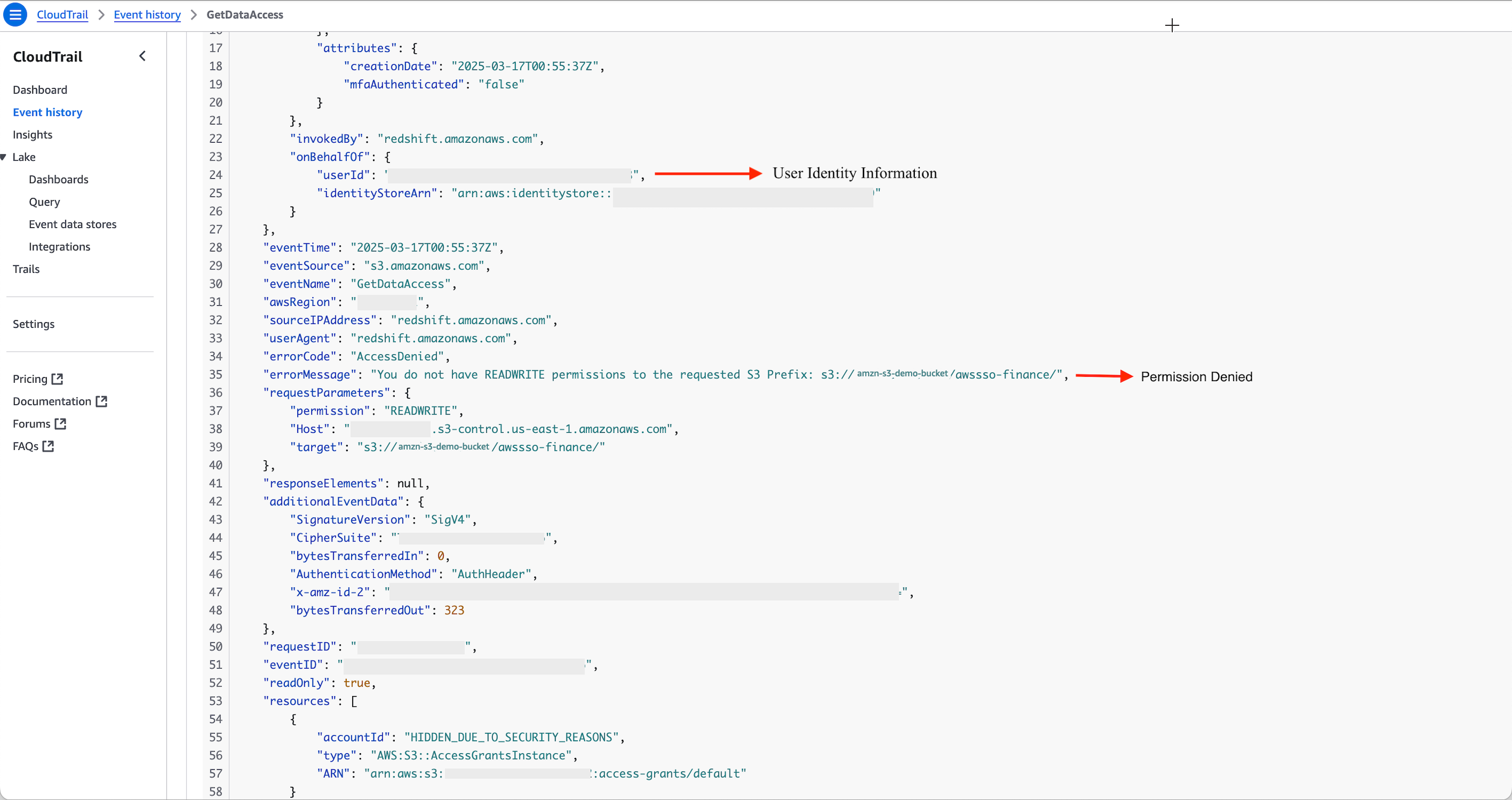Open Settings in the sidebar
The height and width of the screenshot is (800, 1512).
[33, 324]
